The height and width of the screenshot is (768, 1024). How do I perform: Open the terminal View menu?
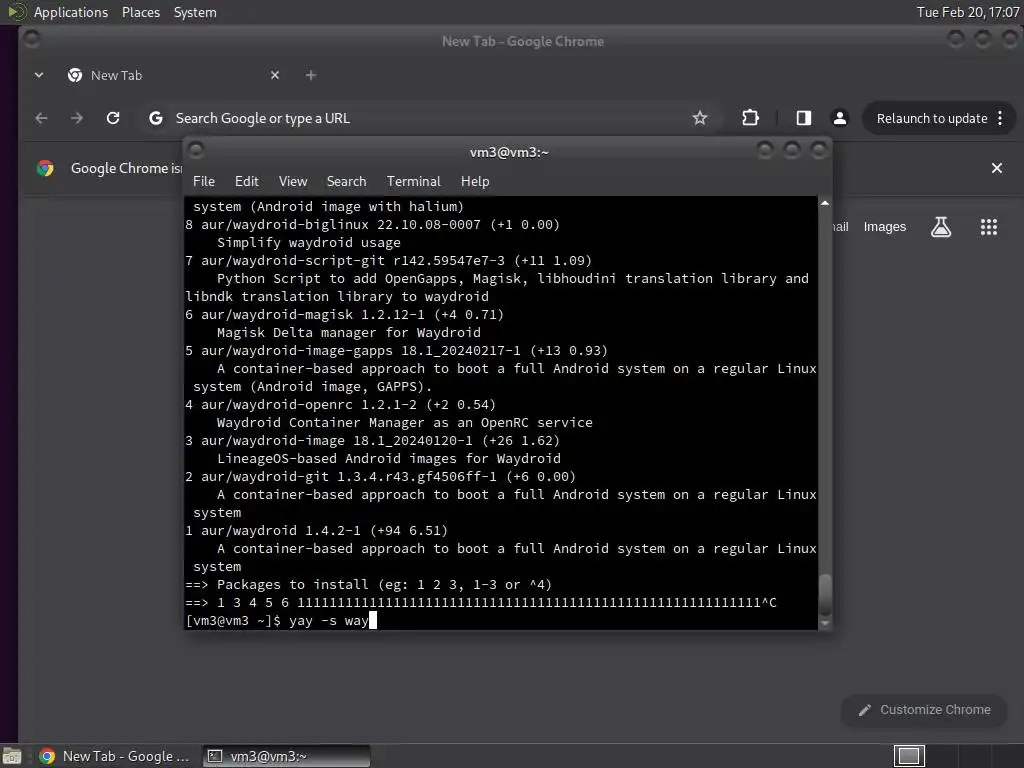click(293, 181)
